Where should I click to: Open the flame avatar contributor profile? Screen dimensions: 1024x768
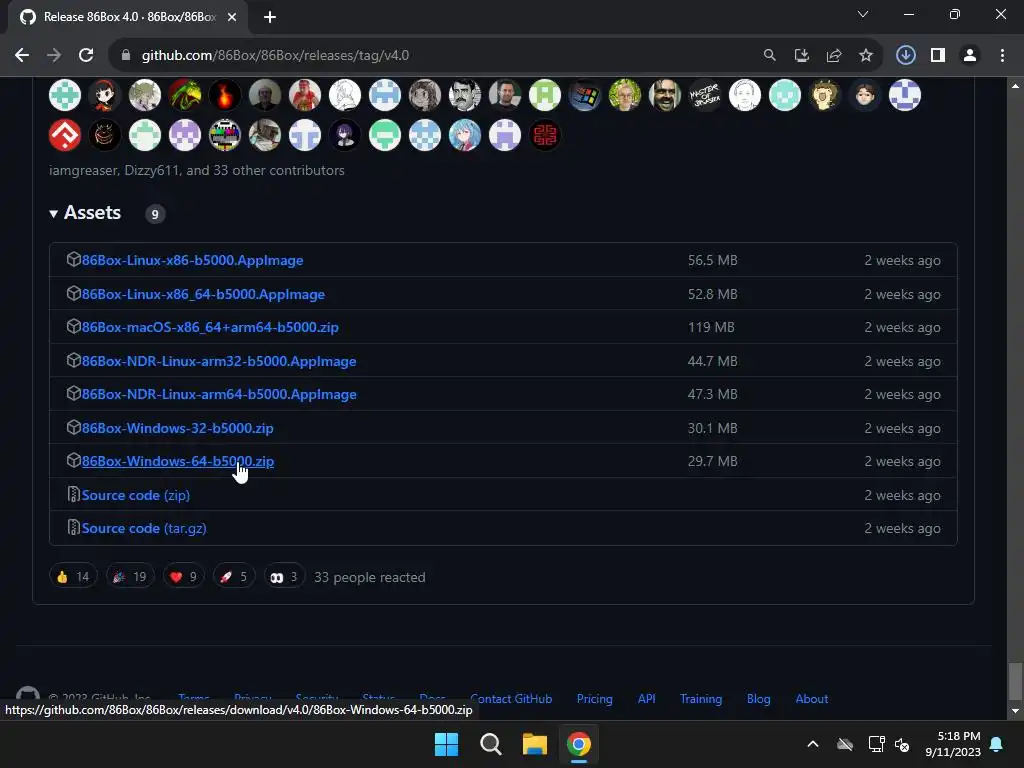tap(225, 95)
